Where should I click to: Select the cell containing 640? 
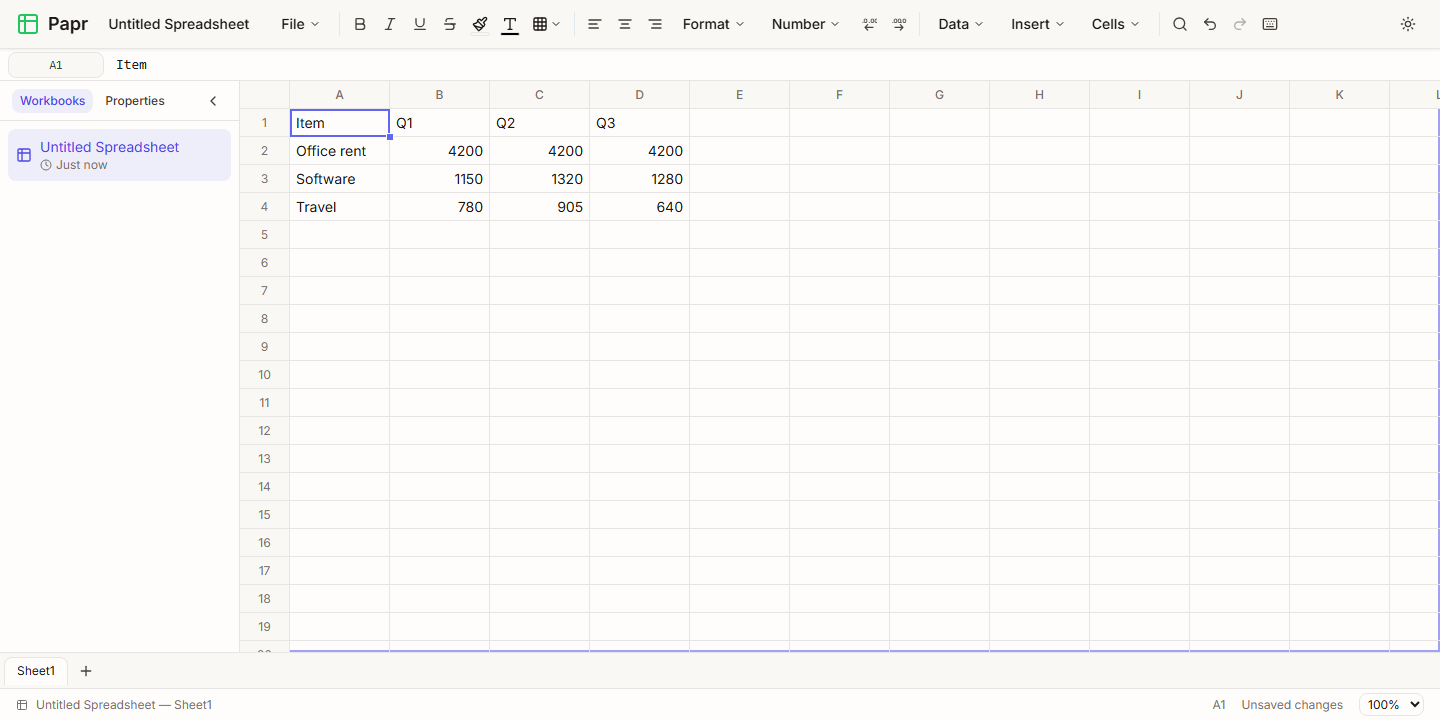pos(640,207)
